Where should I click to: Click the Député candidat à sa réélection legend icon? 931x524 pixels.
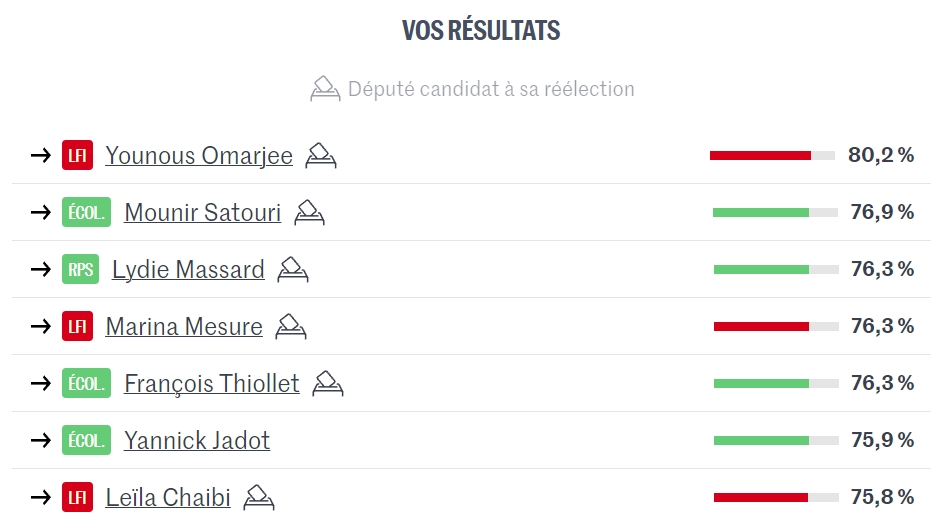point(326,89)
